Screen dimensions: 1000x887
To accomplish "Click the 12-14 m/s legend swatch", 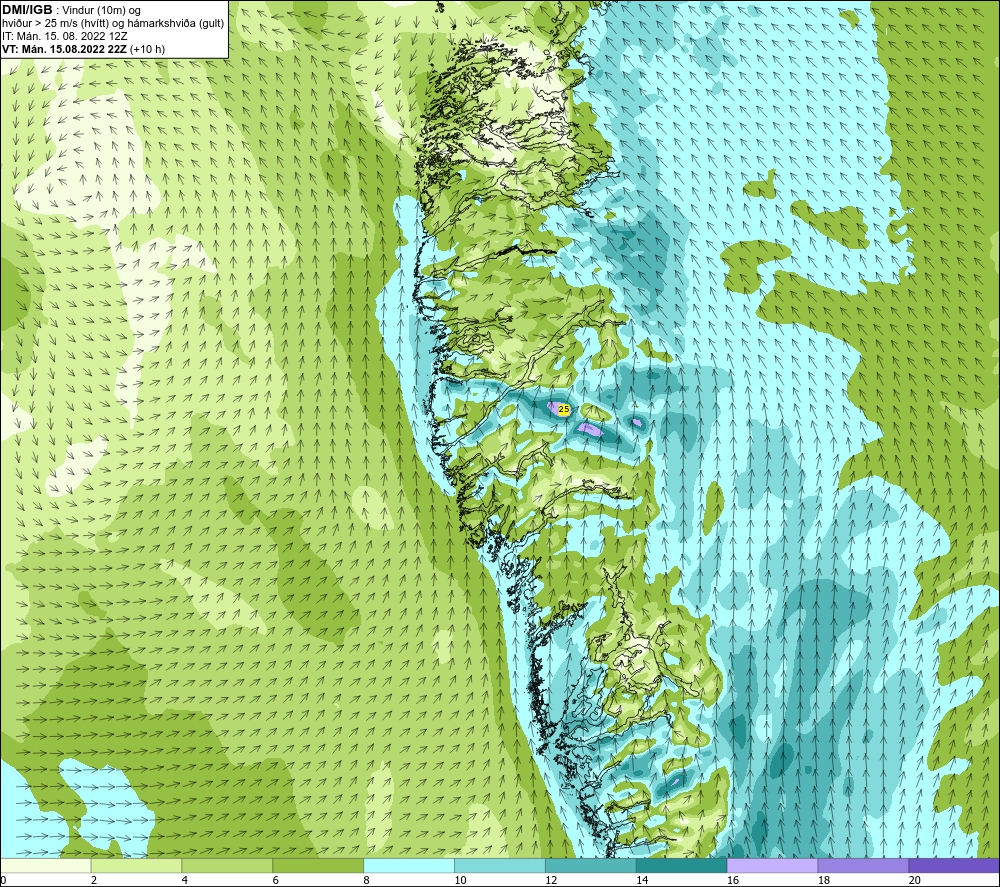I will 591,866.
